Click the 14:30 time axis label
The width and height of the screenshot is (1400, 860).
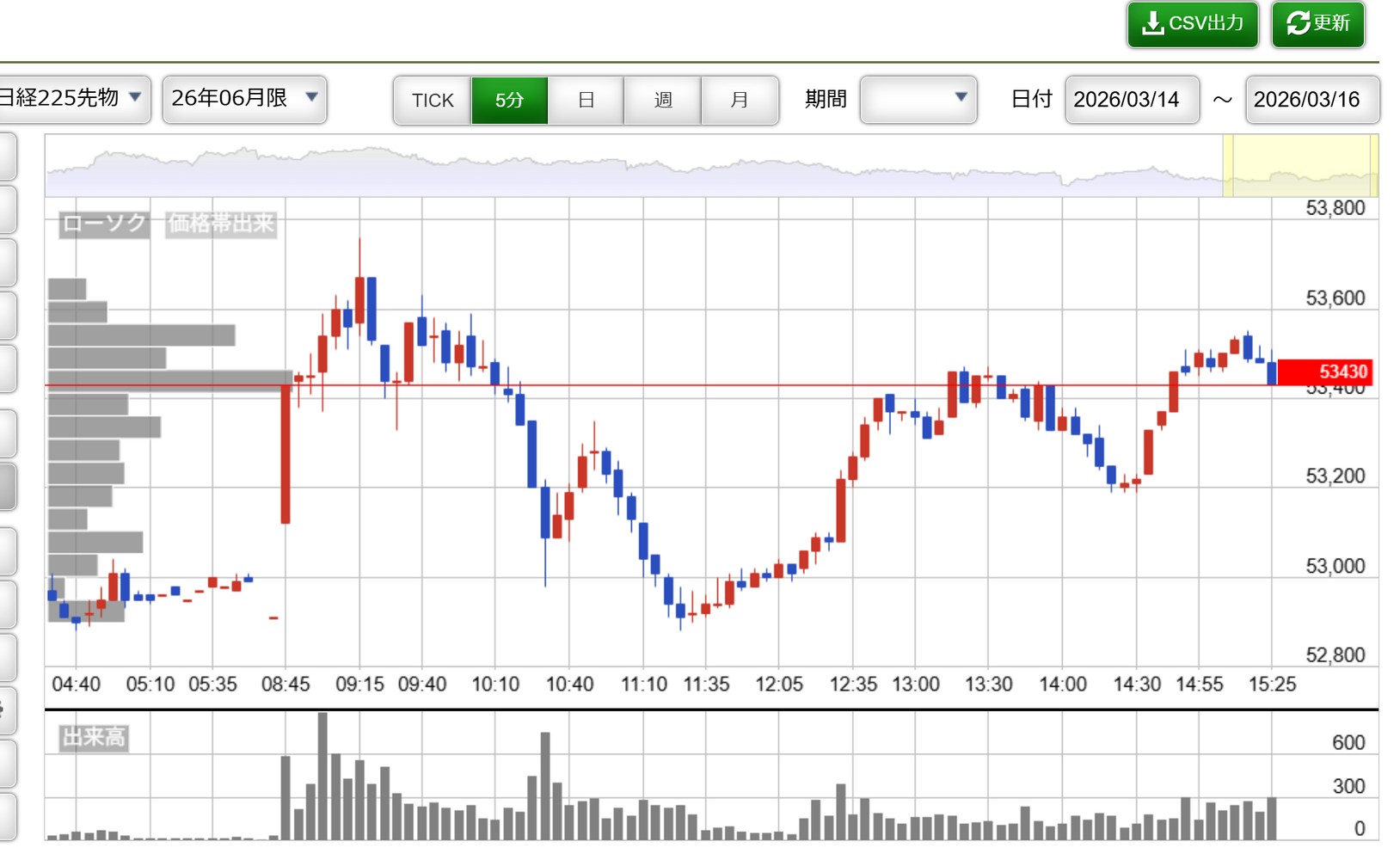pyautogui.click(x=1137, y=685)
